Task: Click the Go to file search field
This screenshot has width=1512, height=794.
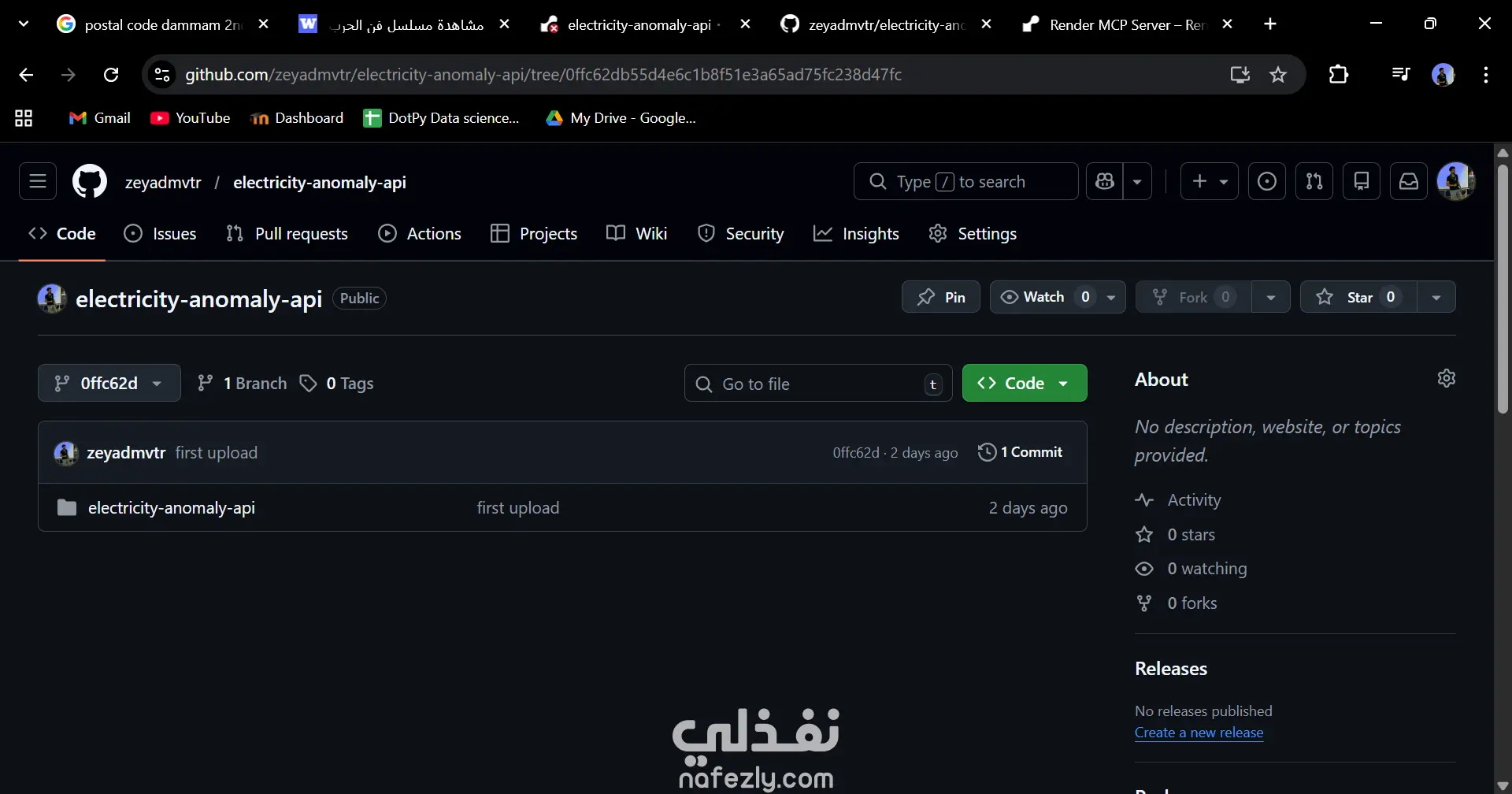Action: 818,384
